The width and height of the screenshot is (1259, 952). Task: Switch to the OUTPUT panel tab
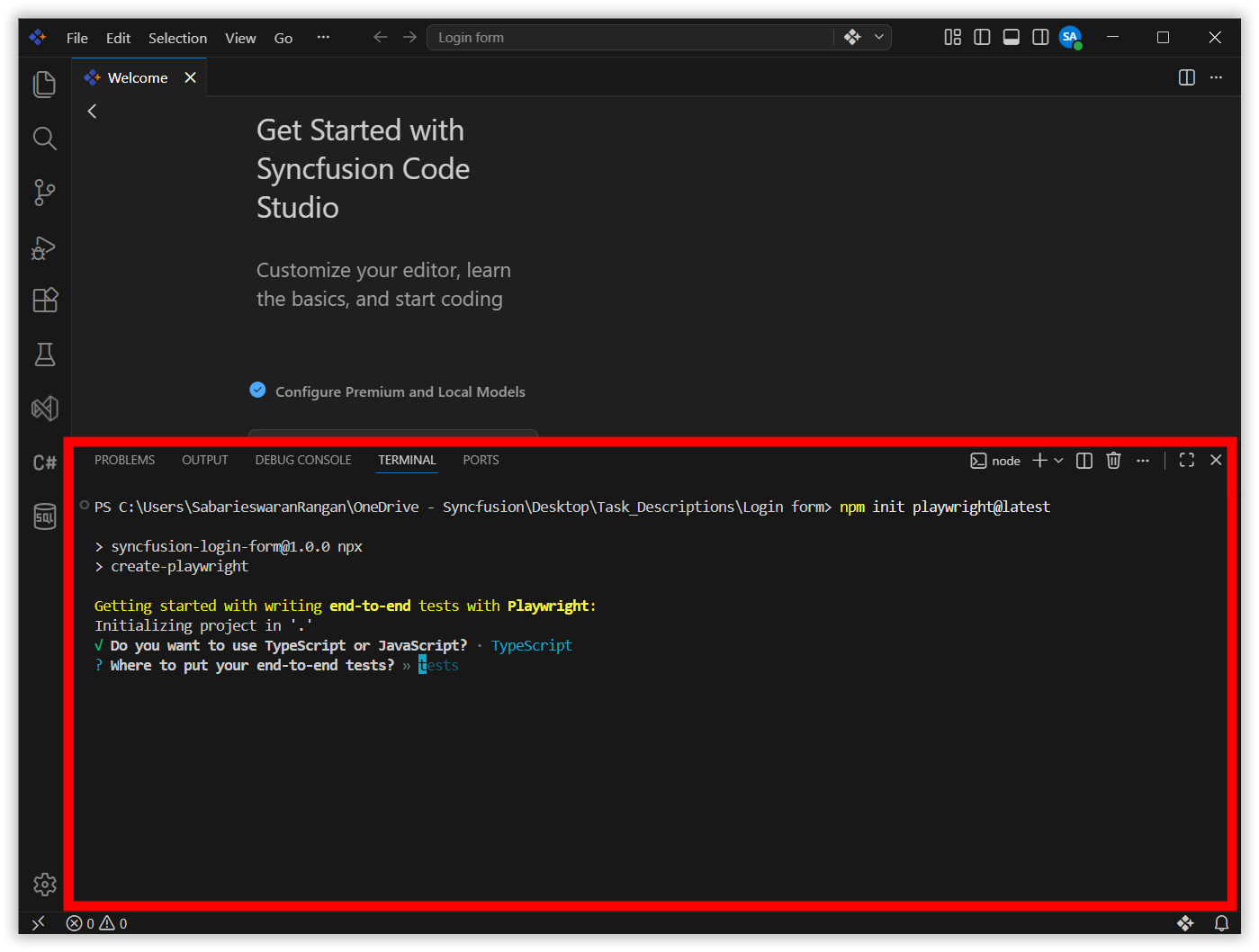coord(205,460)
